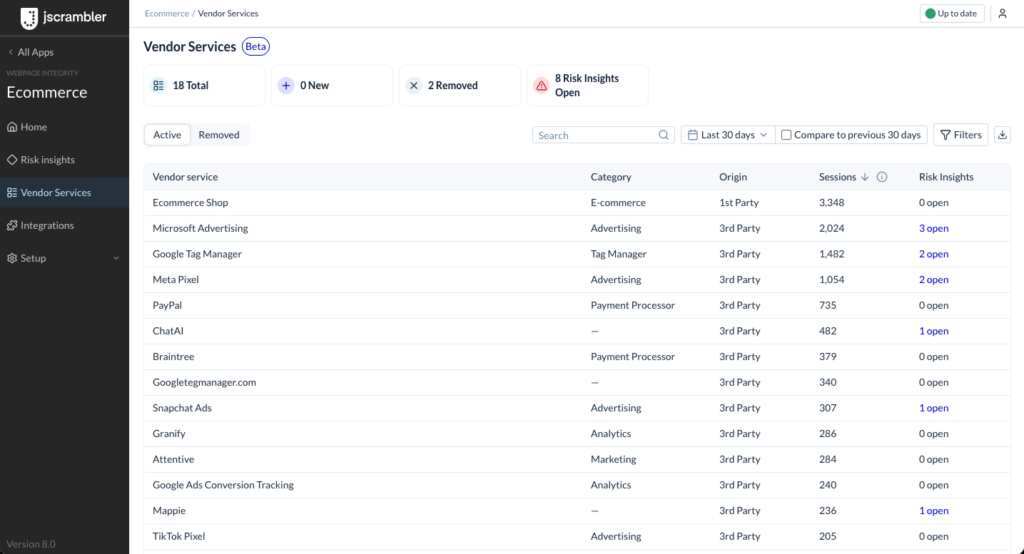Toggle Compare to previous 30 days checkbox
This screenshot has height=554, width=1024.
tap(786, 135)
